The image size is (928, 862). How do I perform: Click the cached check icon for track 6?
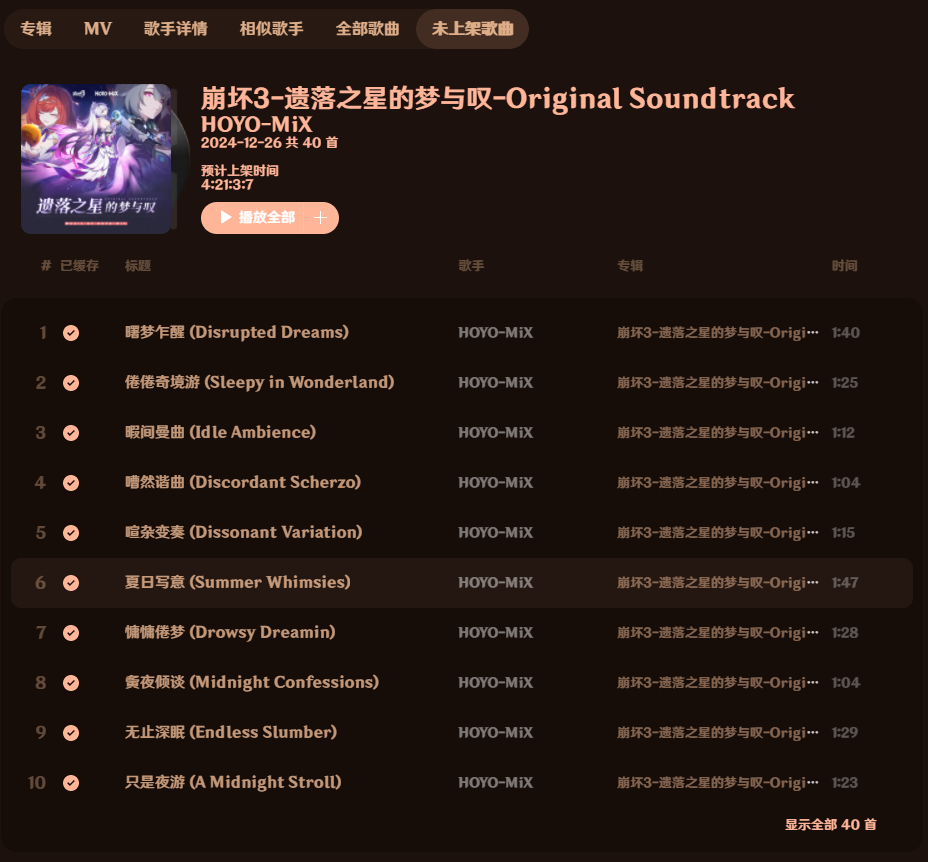coord(71,583)
